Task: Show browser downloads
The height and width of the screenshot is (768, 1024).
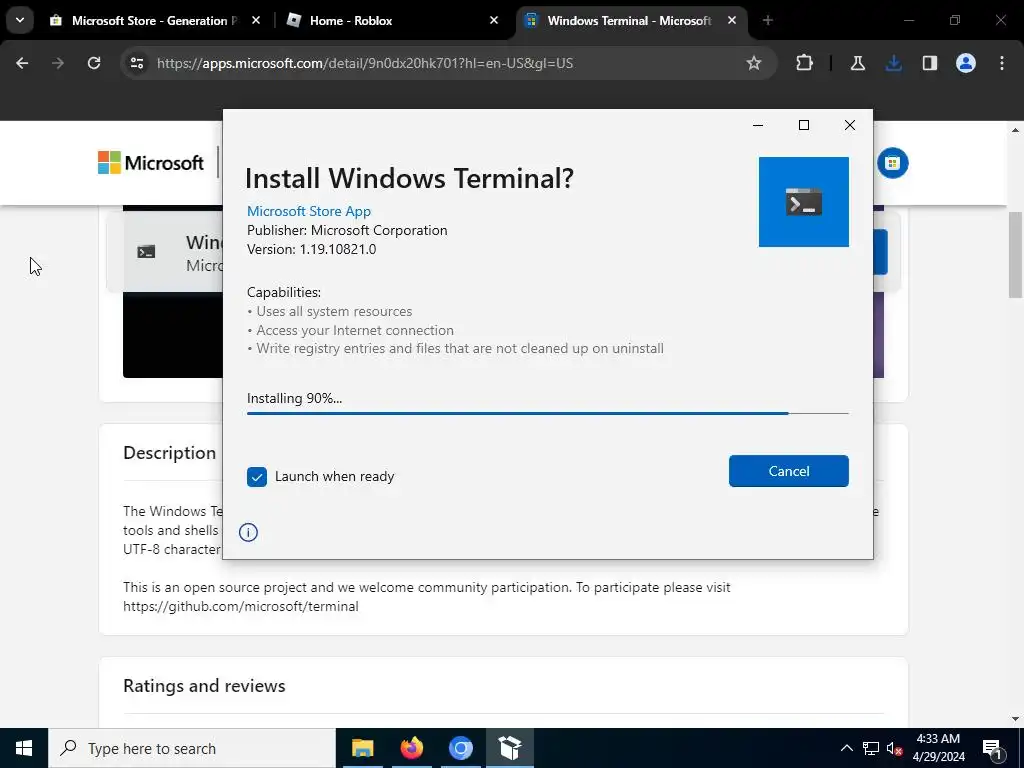Action: pyautogui.click(x=893, y=63)
